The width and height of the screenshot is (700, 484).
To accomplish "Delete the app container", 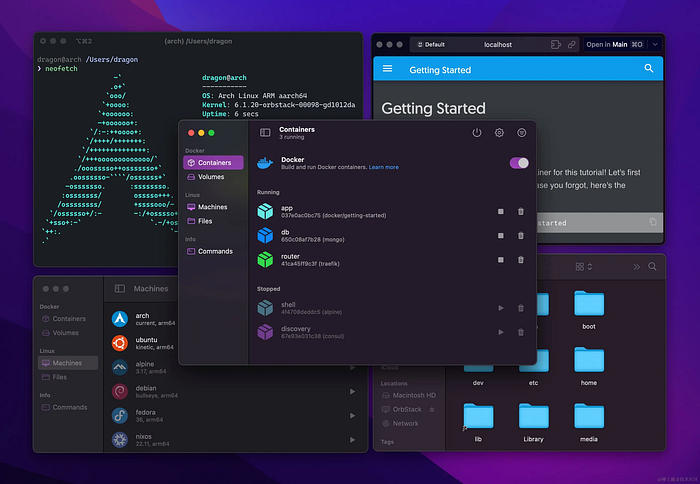I will [521, 212].
